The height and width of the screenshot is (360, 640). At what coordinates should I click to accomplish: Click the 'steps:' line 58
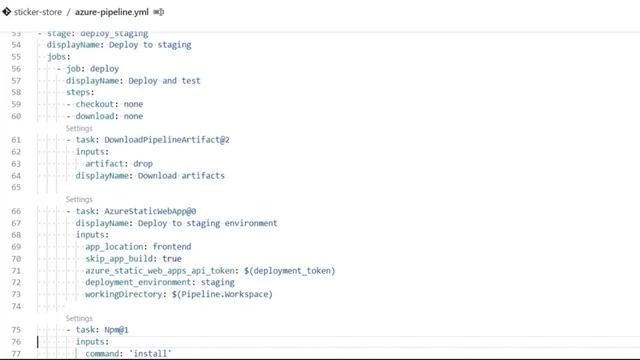point(80,92)
